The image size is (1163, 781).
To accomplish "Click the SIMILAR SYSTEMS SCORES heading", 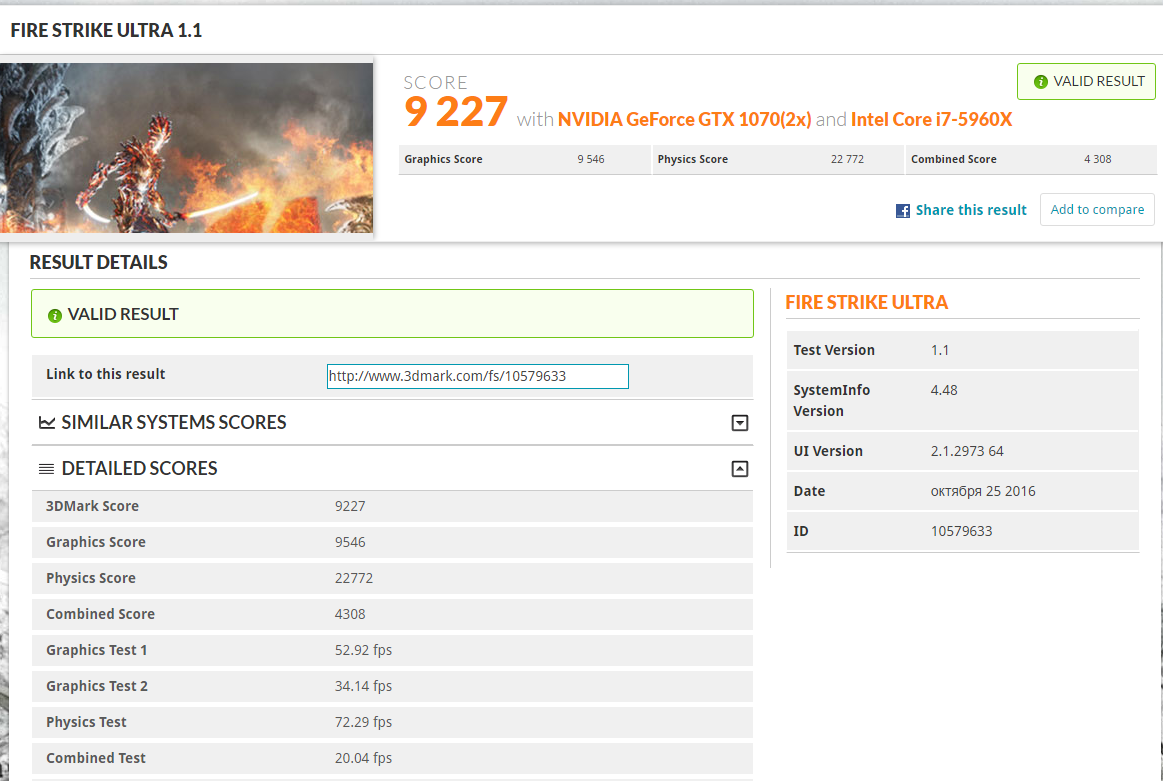I will pos(174,423).
